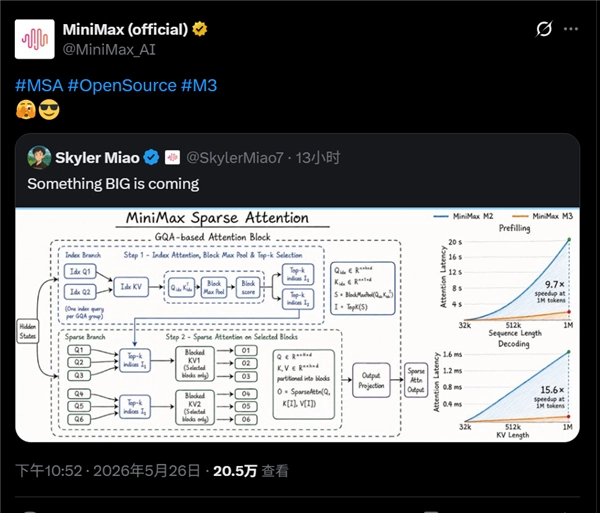Click the 下午10:52 · 2026年5月26日 post timestamp

[x=108, y=471]
